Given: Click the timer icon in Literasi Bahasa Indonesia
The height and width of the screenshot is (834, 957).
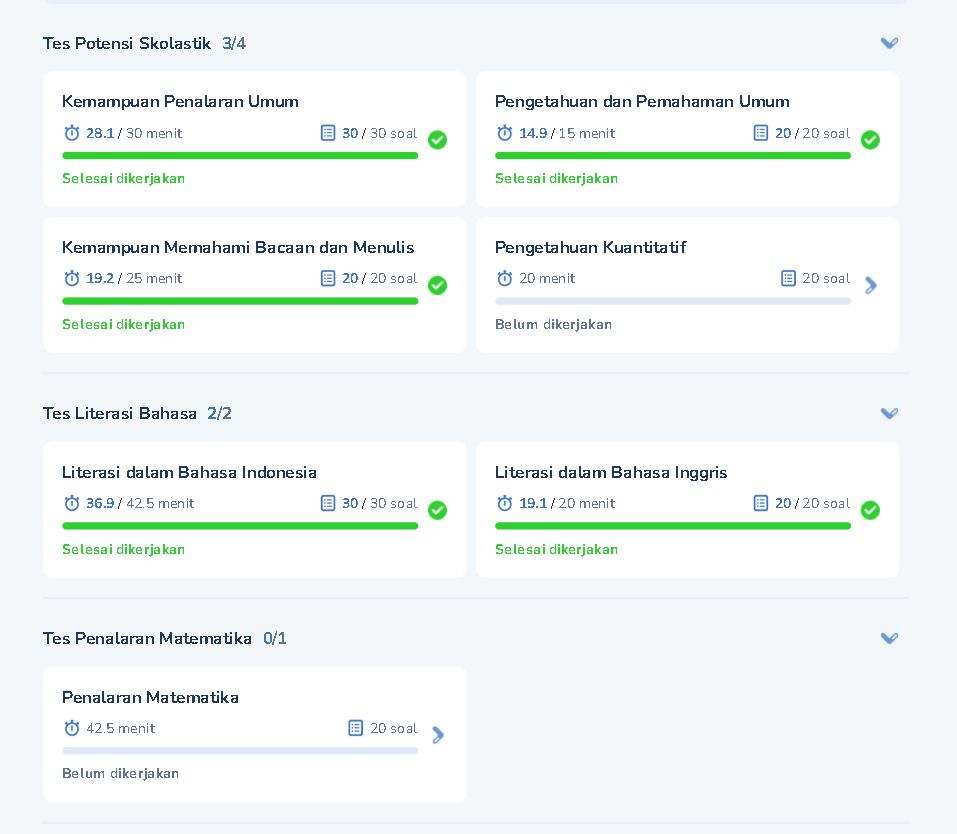Looking at the screenshot, I should tap(72, 503).
